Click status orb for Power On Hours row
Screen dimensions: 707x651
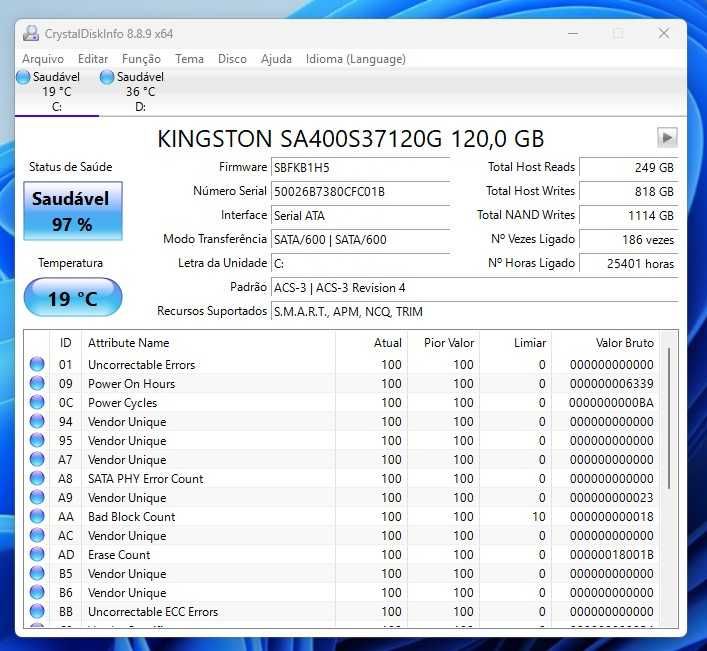37,383
